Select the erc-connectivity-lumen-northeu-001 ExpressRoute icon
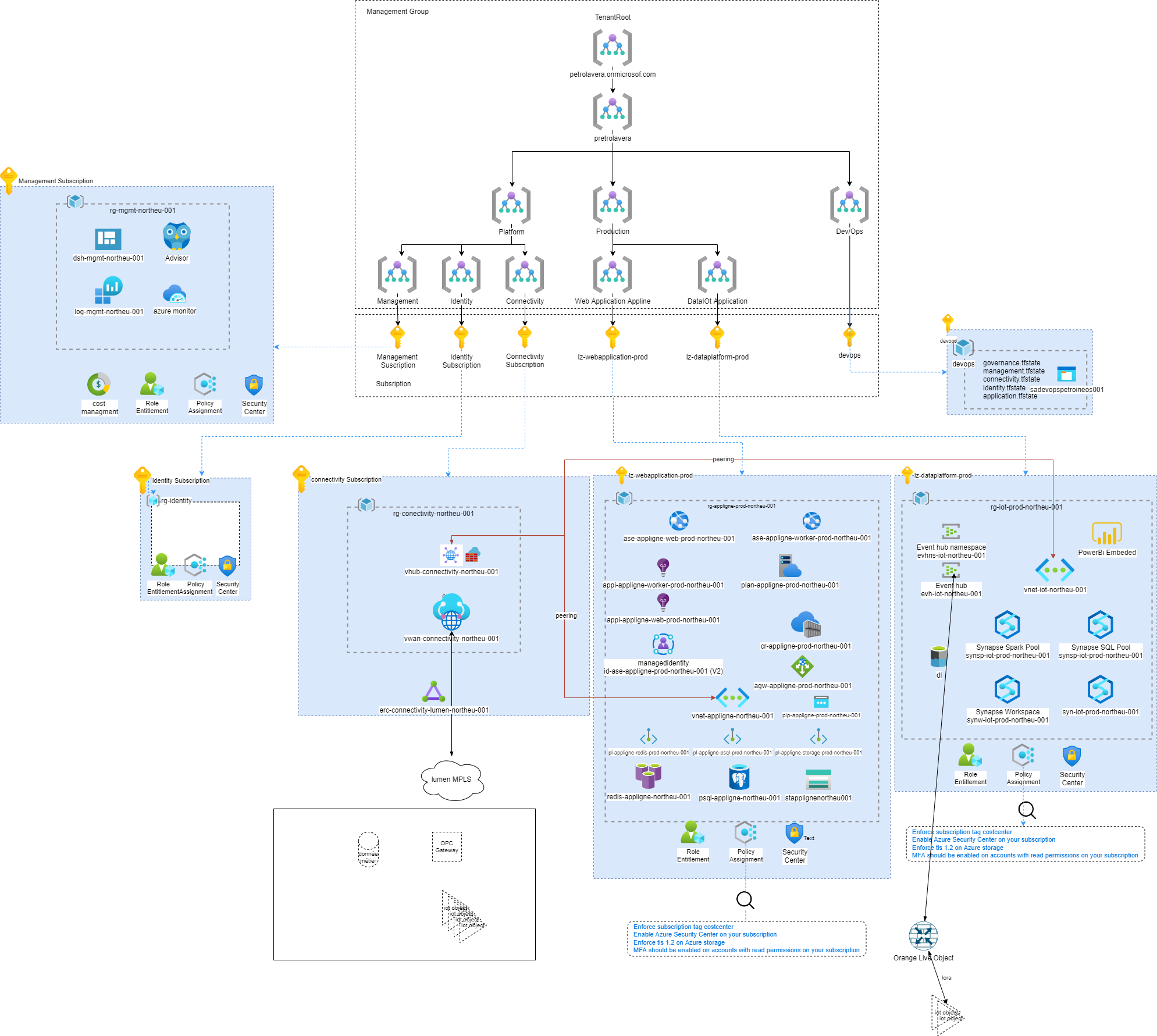The width and height of the screenshot is (1157, 1036). [x=434, y=692]
